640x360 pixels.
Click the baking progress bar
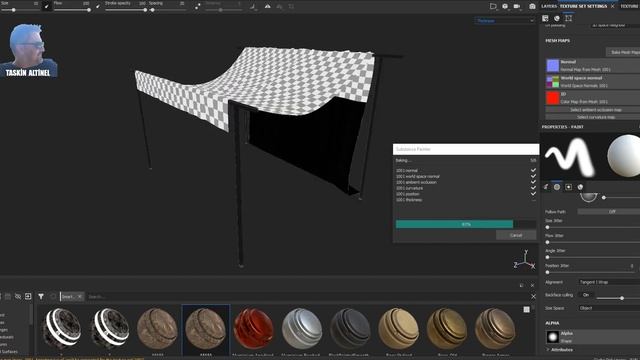465,224
